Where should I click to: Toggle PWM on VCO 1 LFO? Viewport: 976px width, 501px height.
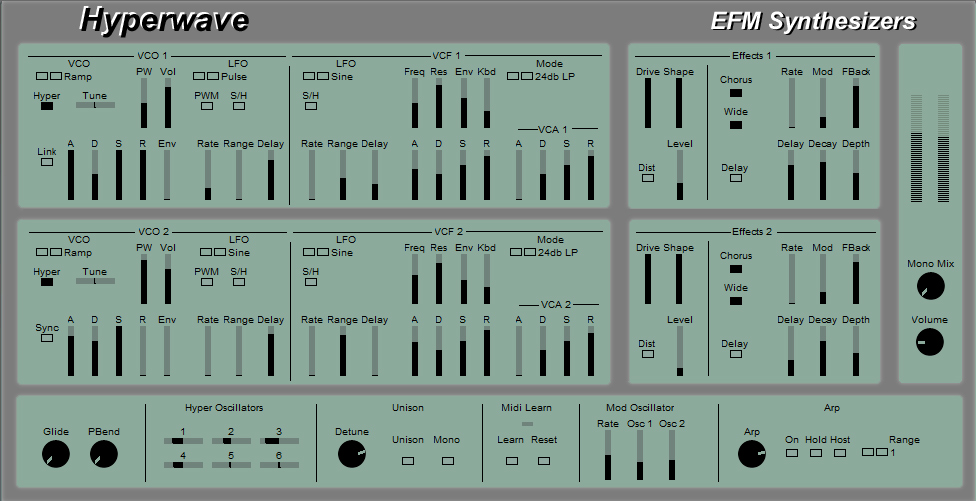point(207,106)
